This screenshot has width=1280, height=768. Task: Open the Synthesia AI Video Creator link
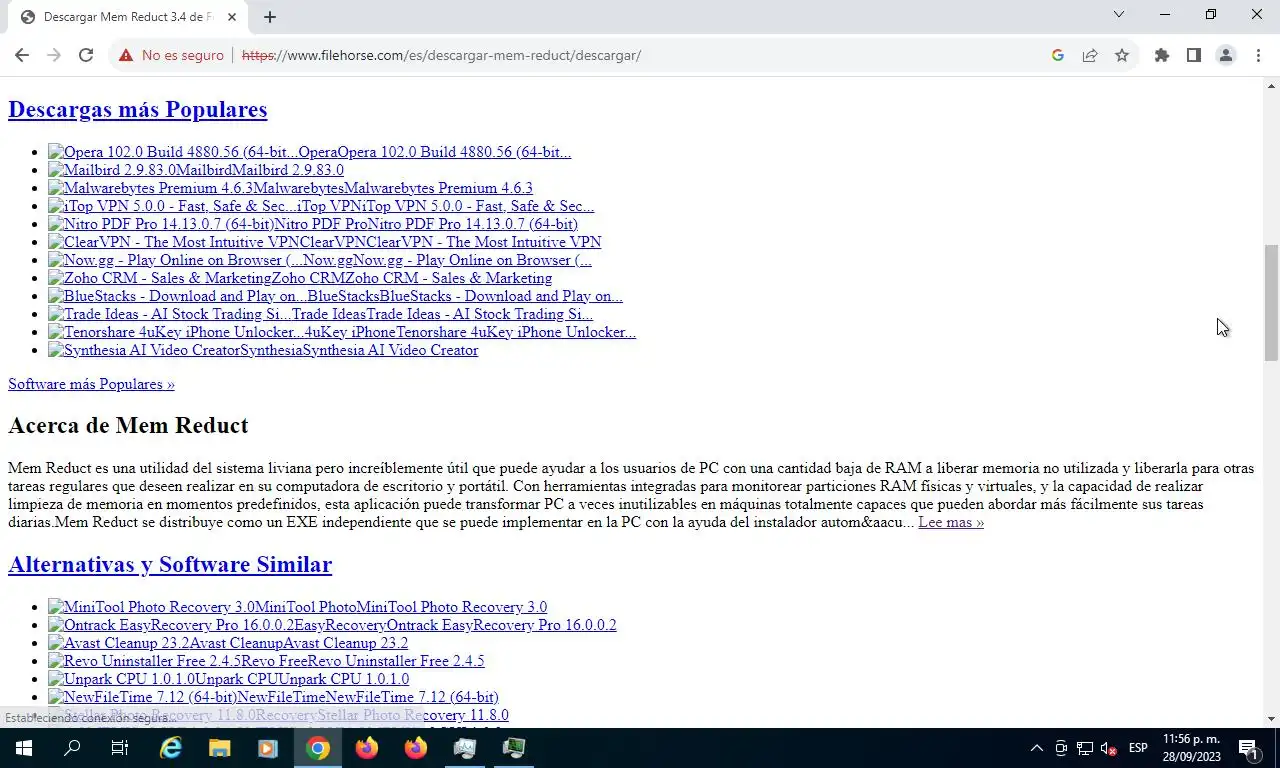tap(263, 350)
